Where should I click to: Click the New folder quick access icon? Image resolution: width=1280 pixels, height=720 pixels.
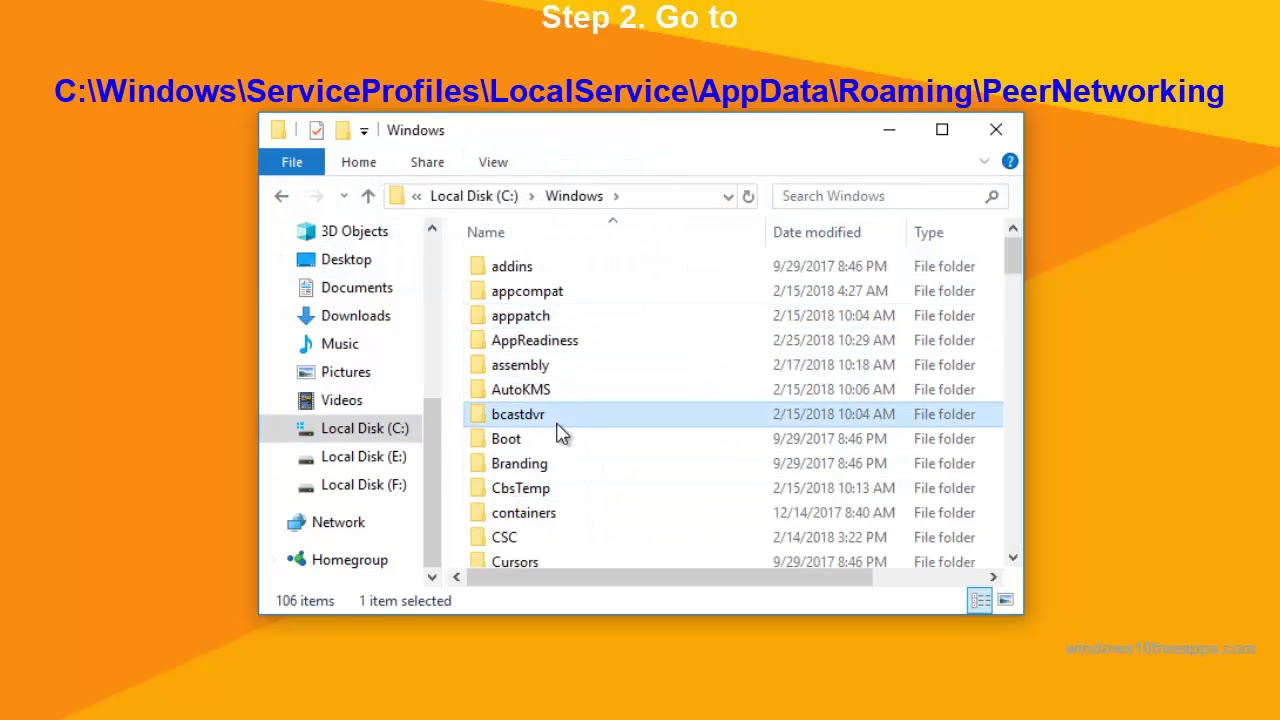click(343, 130)
